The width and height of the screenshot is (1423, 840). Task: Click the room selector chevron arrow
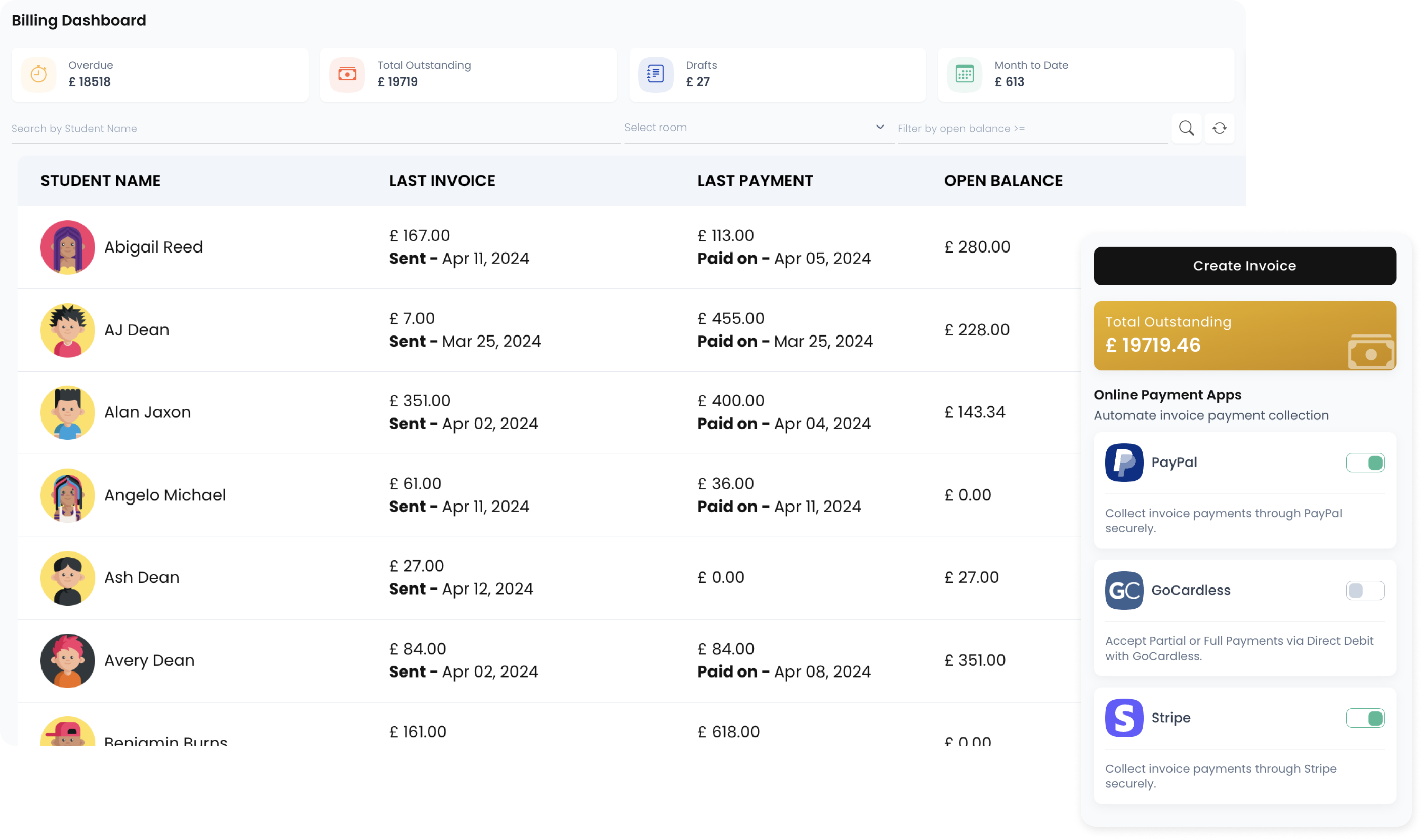878,127
